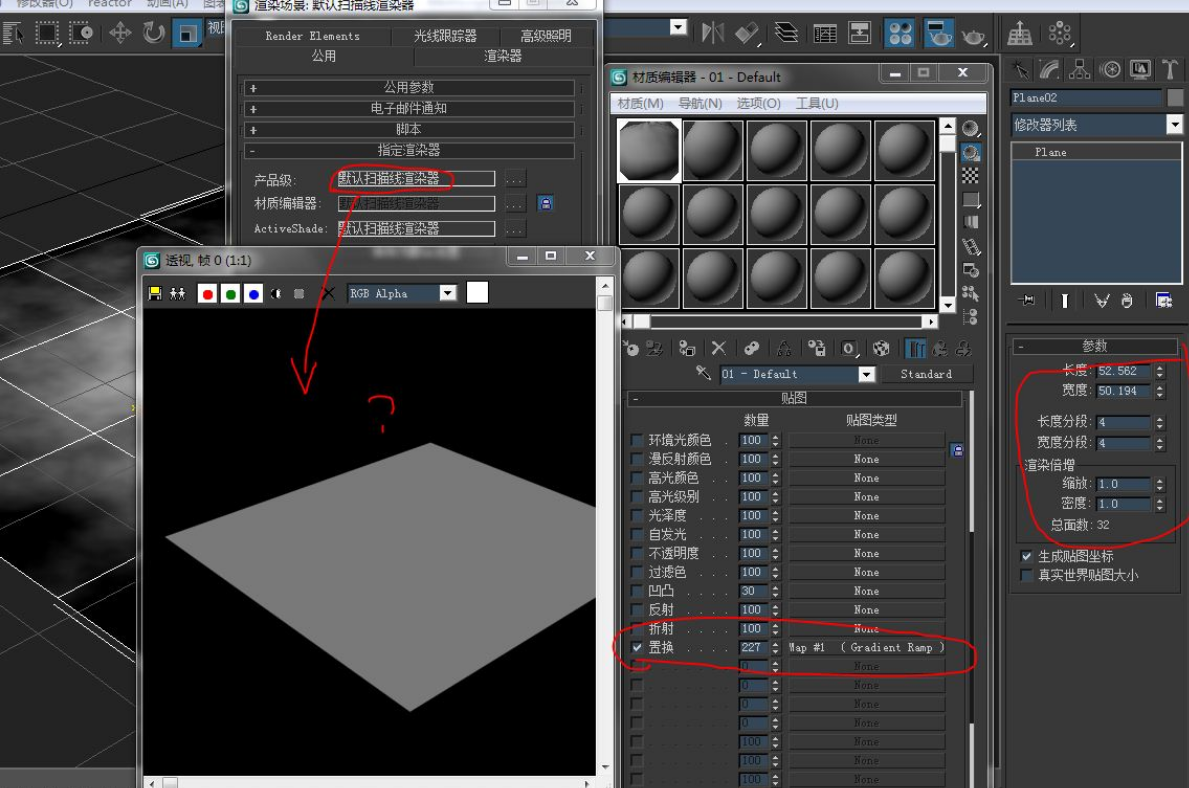This screenshot has width=1189, height=788.
Task: Click the white color swatch in render window
Action: (477, 293)
